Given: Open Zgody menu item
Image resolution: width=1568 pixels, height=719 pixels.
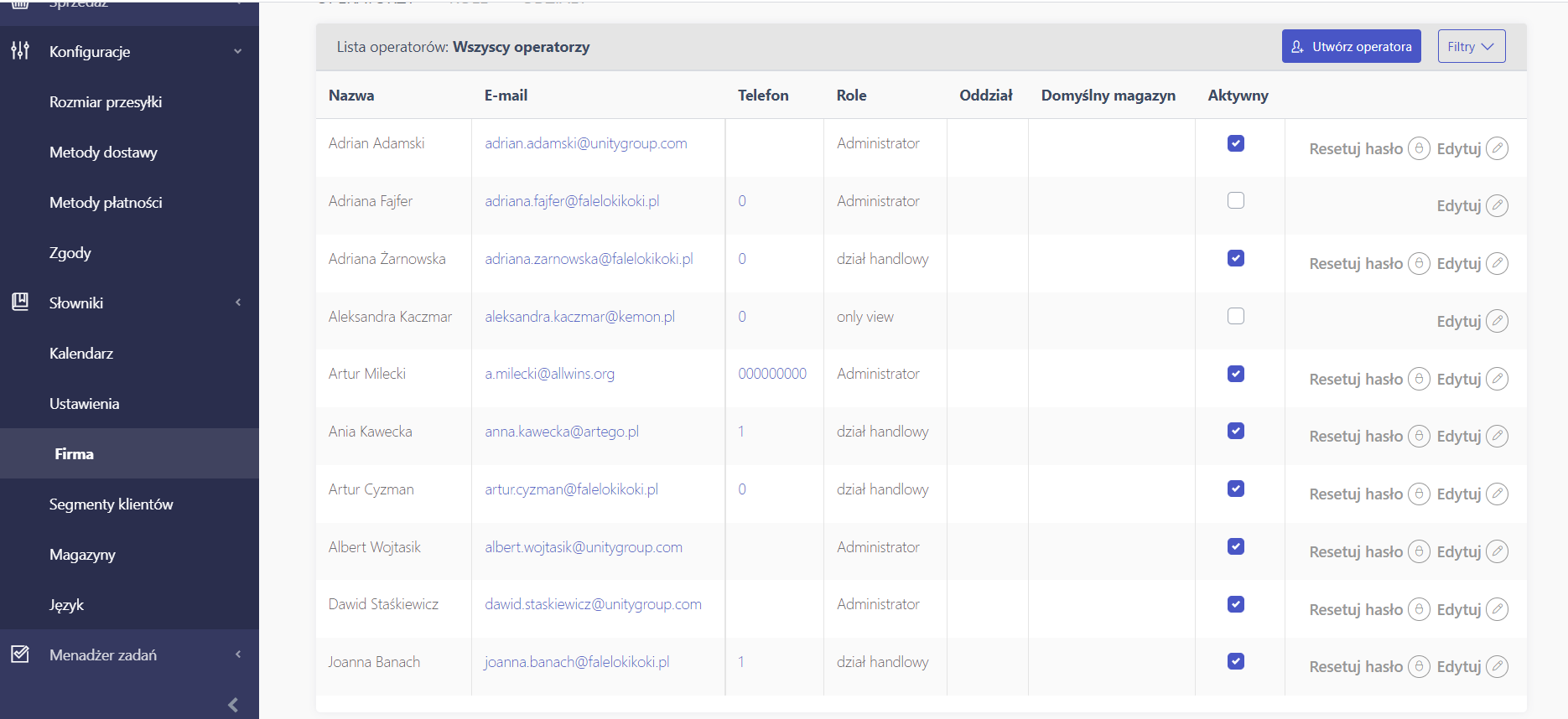Looking at the screenshot, I should pyautogui.click(x=70, y=252).
